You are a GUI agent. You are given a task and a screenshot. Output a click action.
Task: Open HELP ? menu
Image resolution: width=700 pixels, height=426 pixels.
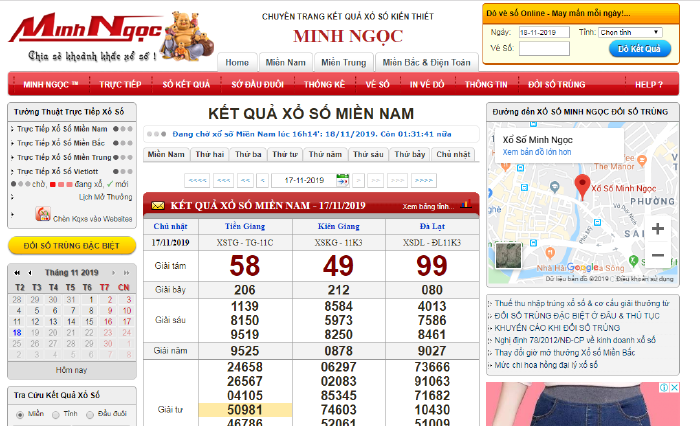pos(649,84)
